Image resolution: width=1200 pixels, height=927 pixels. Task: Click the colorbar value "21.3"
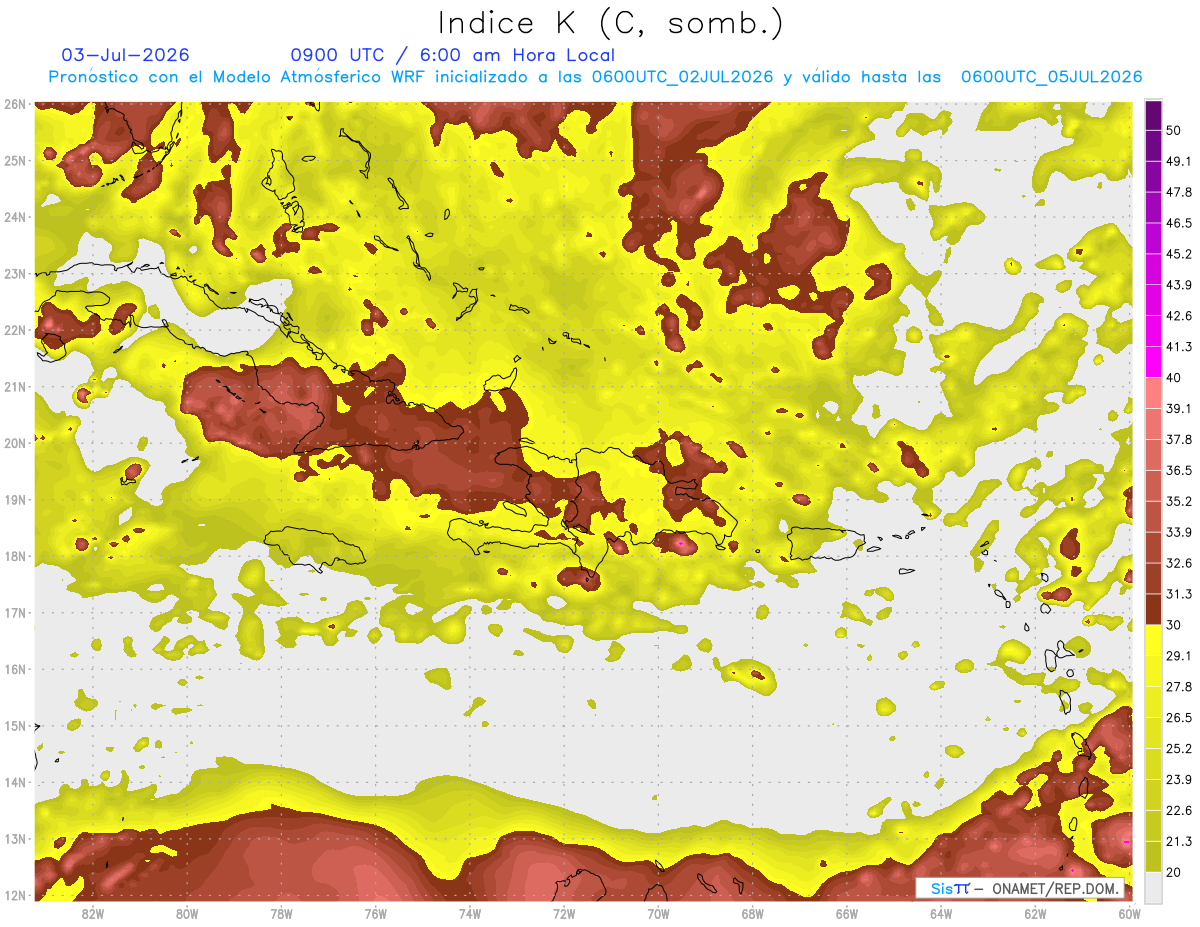pyautogui.click(x=1177, y=842)
